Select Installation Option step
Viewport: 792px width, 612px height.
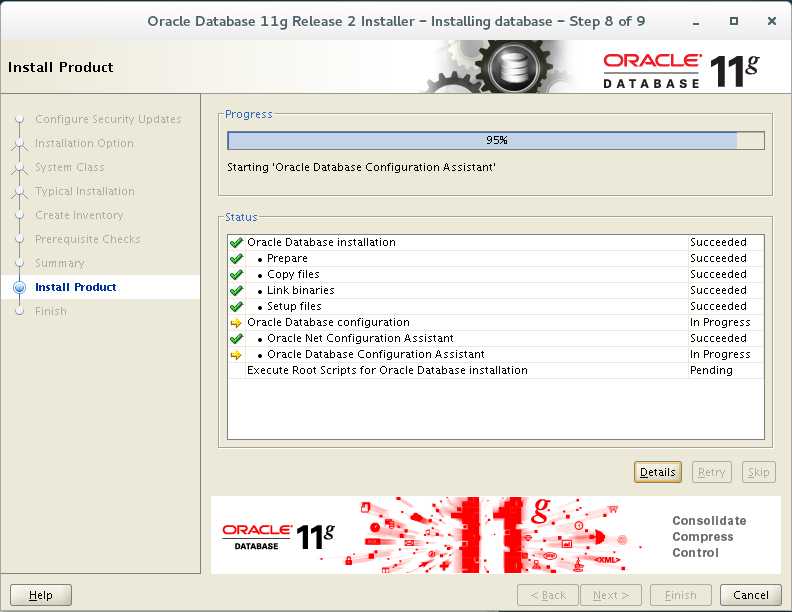[84, 143]
